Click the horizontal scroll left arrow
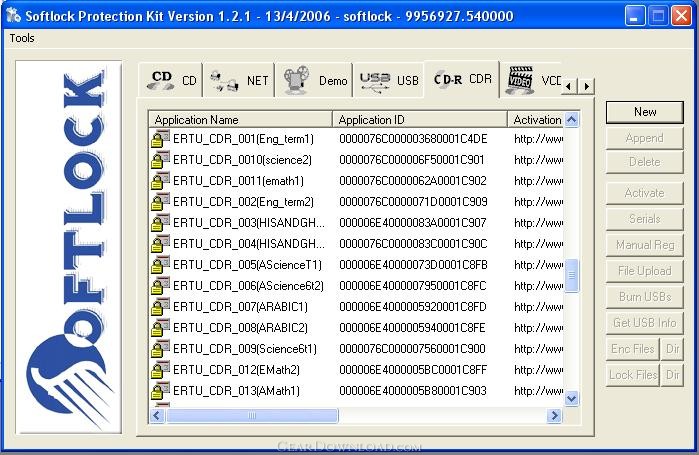This screenshot has height=455, width=699. pyautogui.click(x=156, y=416)
